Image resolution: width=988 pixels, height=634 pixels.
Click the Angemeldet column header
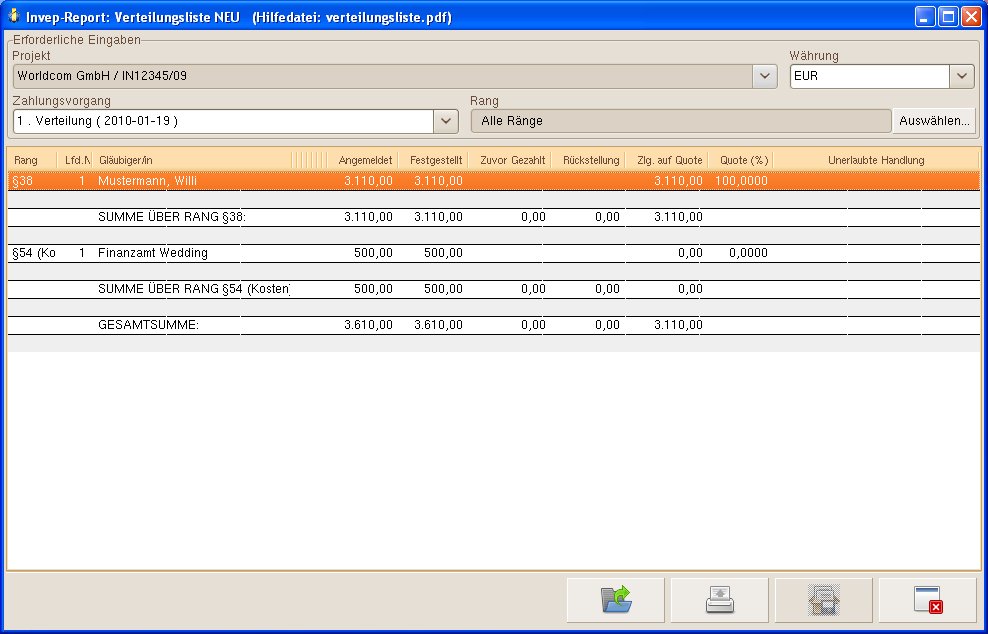[x=362, y=160]
